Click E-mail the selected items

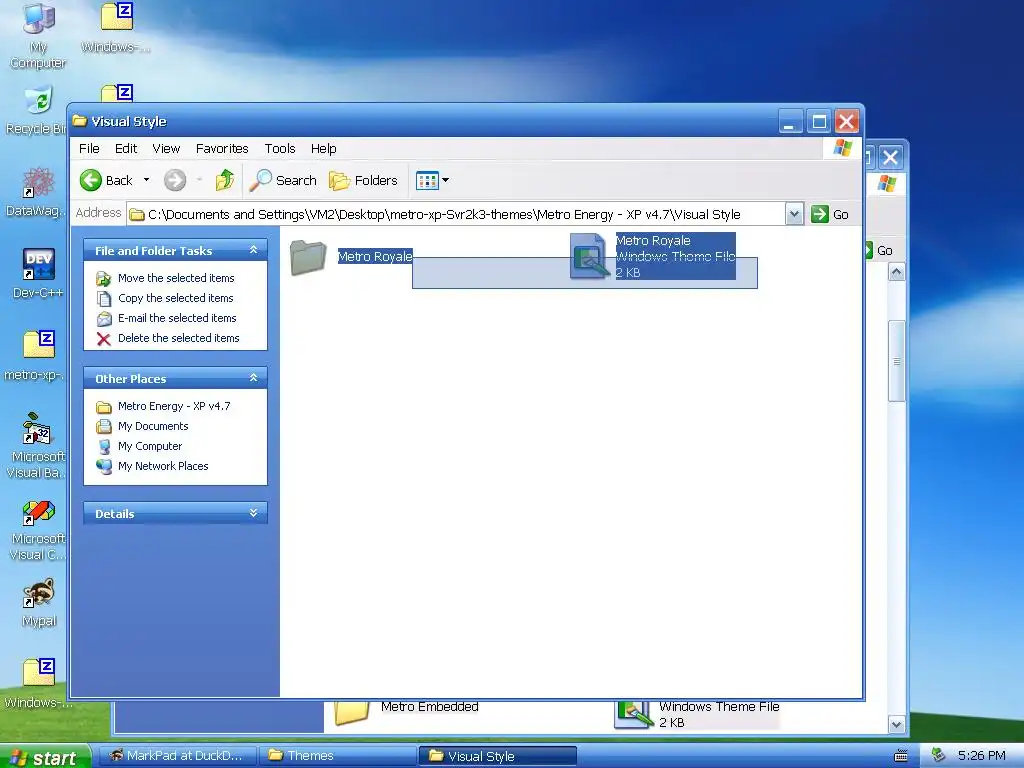177,318
